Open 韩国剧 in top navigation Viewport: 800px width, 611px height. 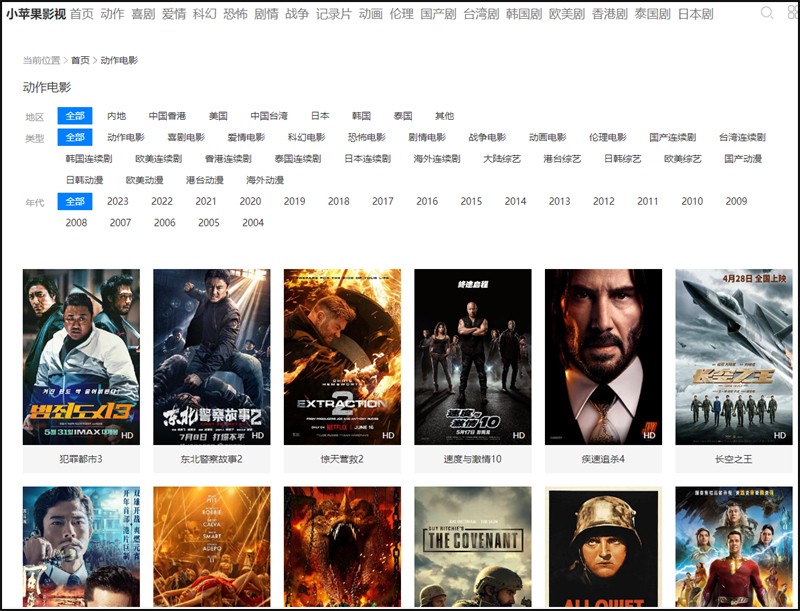coord(523,14)
